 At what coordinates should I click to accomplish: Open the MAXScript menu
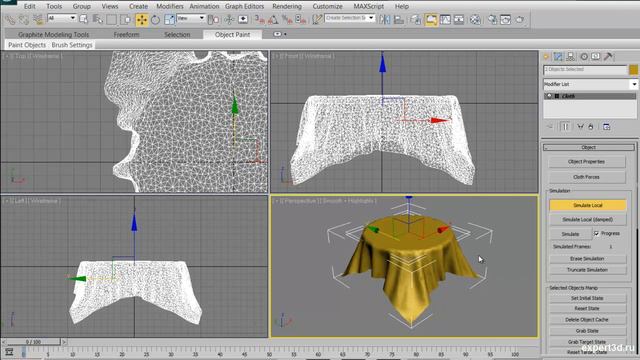369,7
